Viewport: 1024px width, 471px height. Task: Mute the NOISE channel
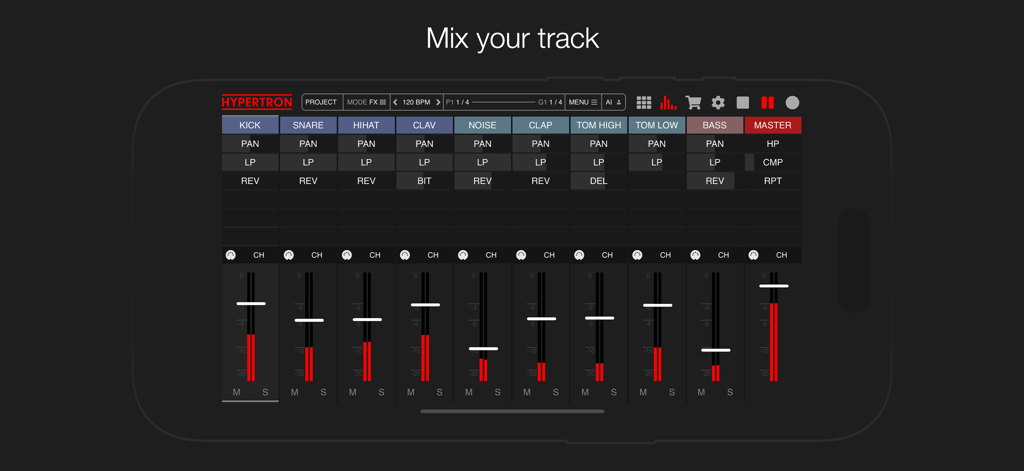469,392
